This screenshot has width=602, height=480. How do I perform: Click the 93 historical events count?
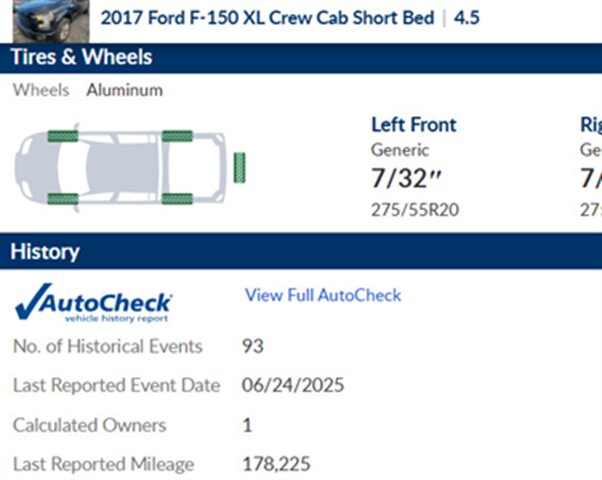coord(253,346)
